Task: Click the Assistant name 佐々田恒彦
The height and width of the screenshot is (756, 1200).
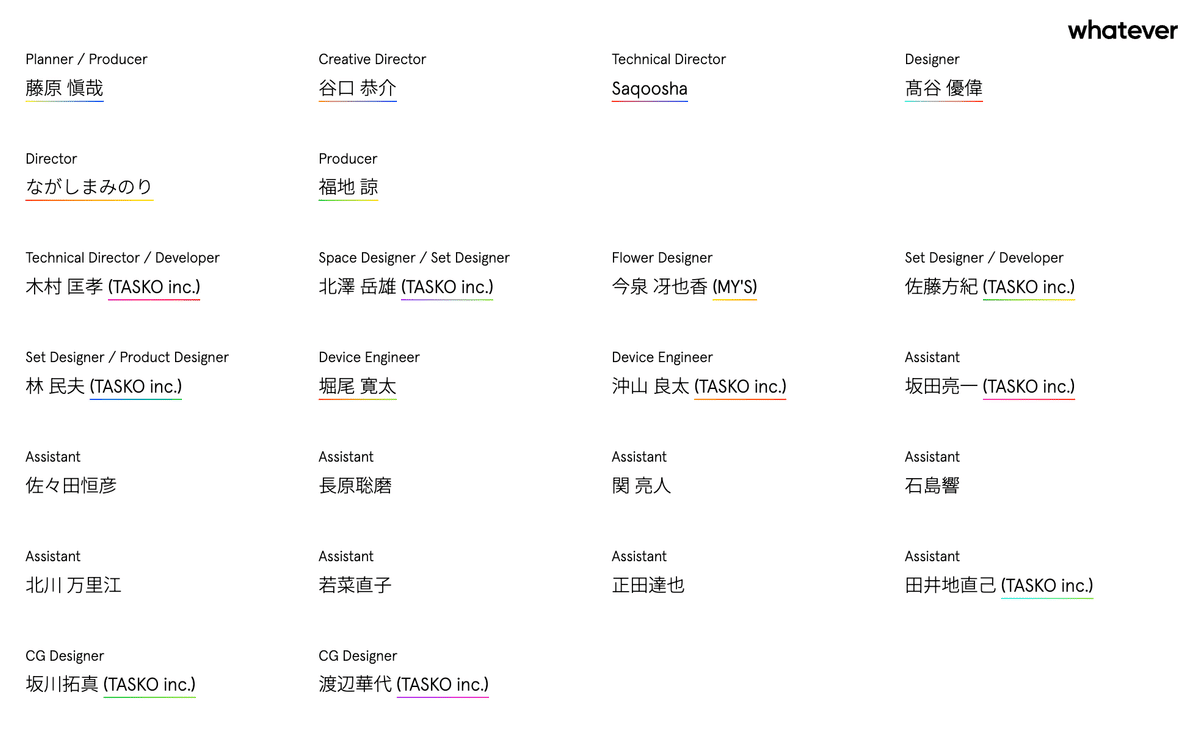Action: [71, 486]
